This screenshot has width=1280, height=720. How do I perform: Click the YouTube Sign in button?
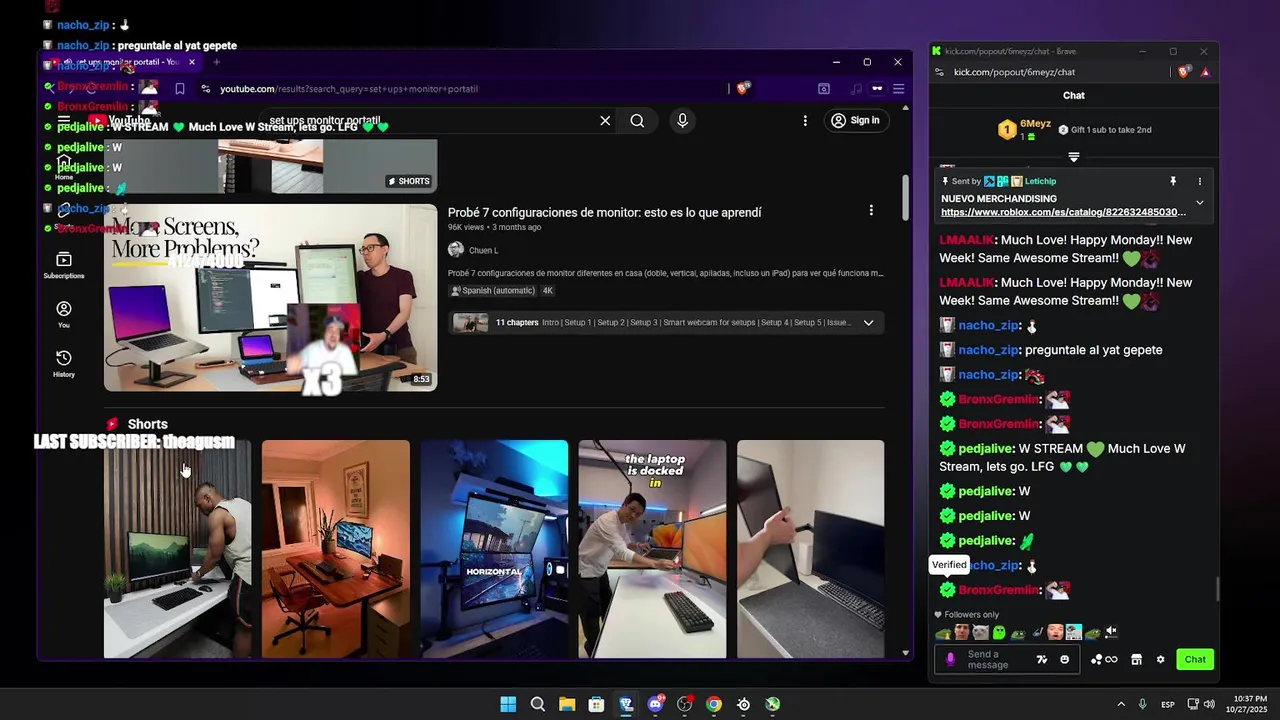point(856,120)
